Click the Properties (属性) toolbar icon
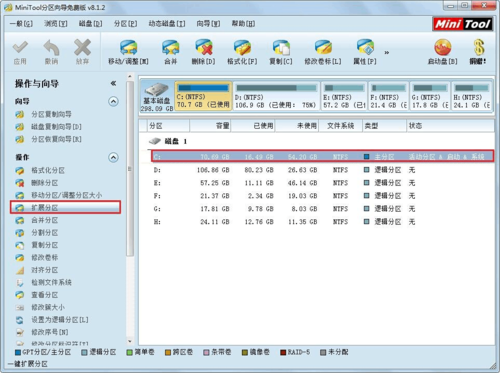This screenshot has height=373, width=500. pos(365,48)
